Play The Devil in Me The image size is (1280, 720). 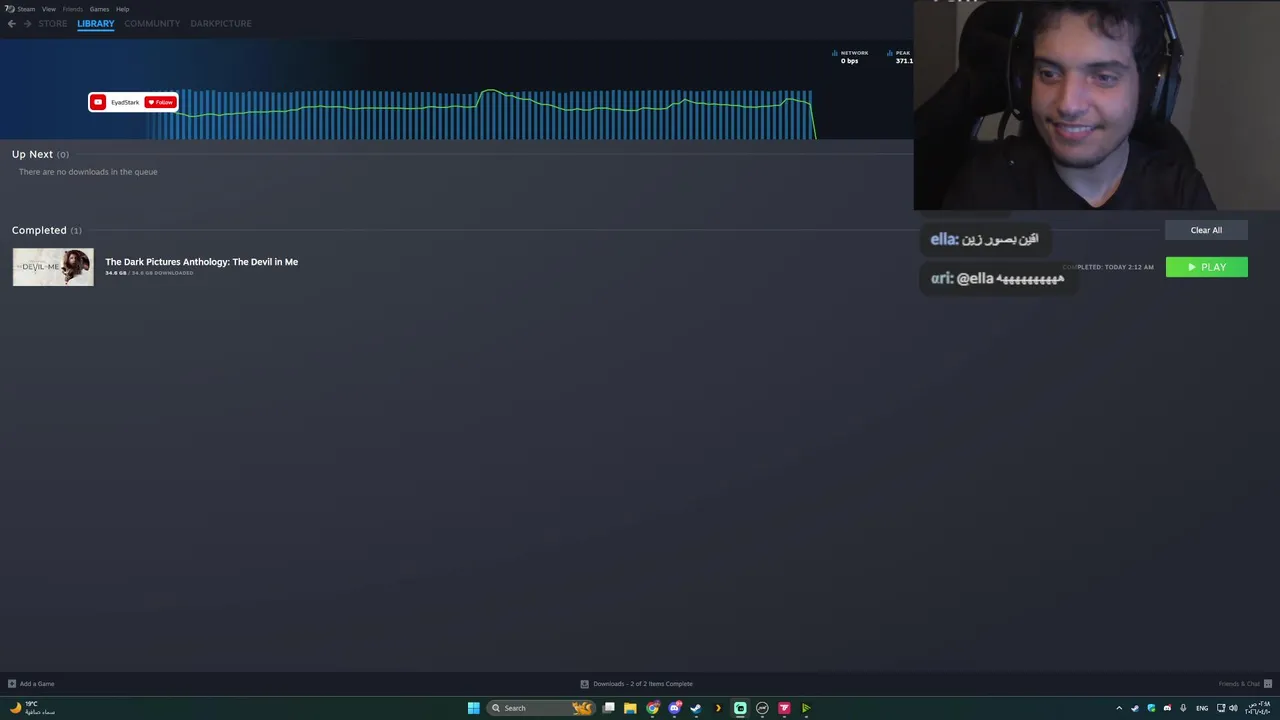1206,267
